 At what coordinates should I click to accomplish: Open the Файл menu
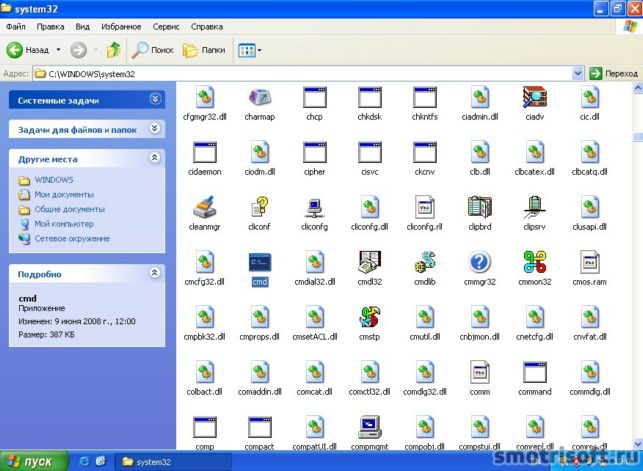[x=16, y=27]
